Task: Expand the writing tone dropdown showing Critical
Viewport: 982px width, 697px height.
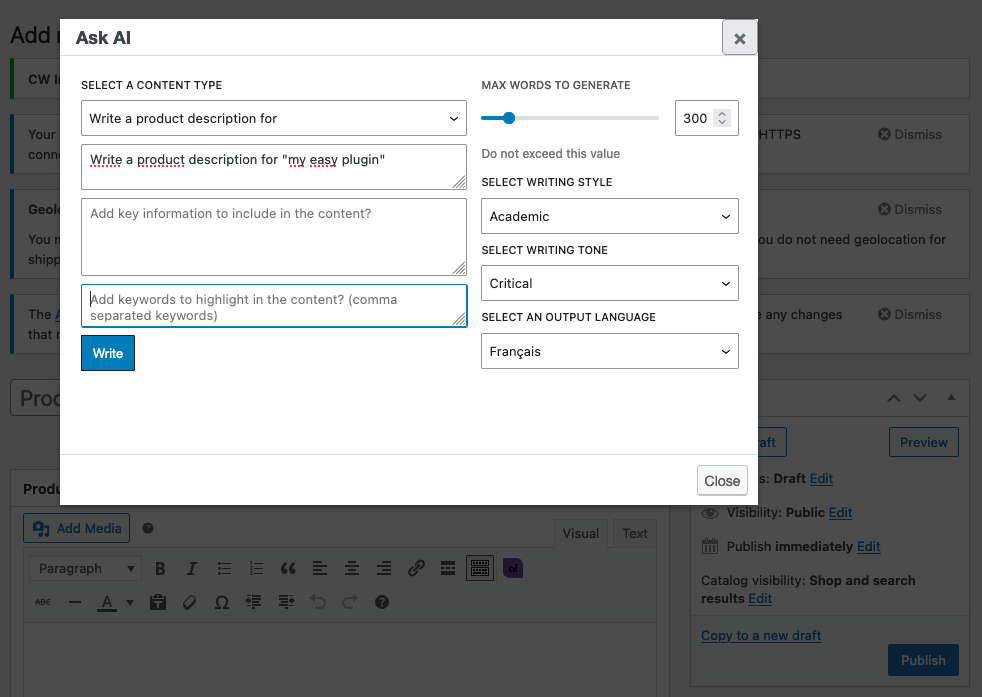Action: point(609,284)
